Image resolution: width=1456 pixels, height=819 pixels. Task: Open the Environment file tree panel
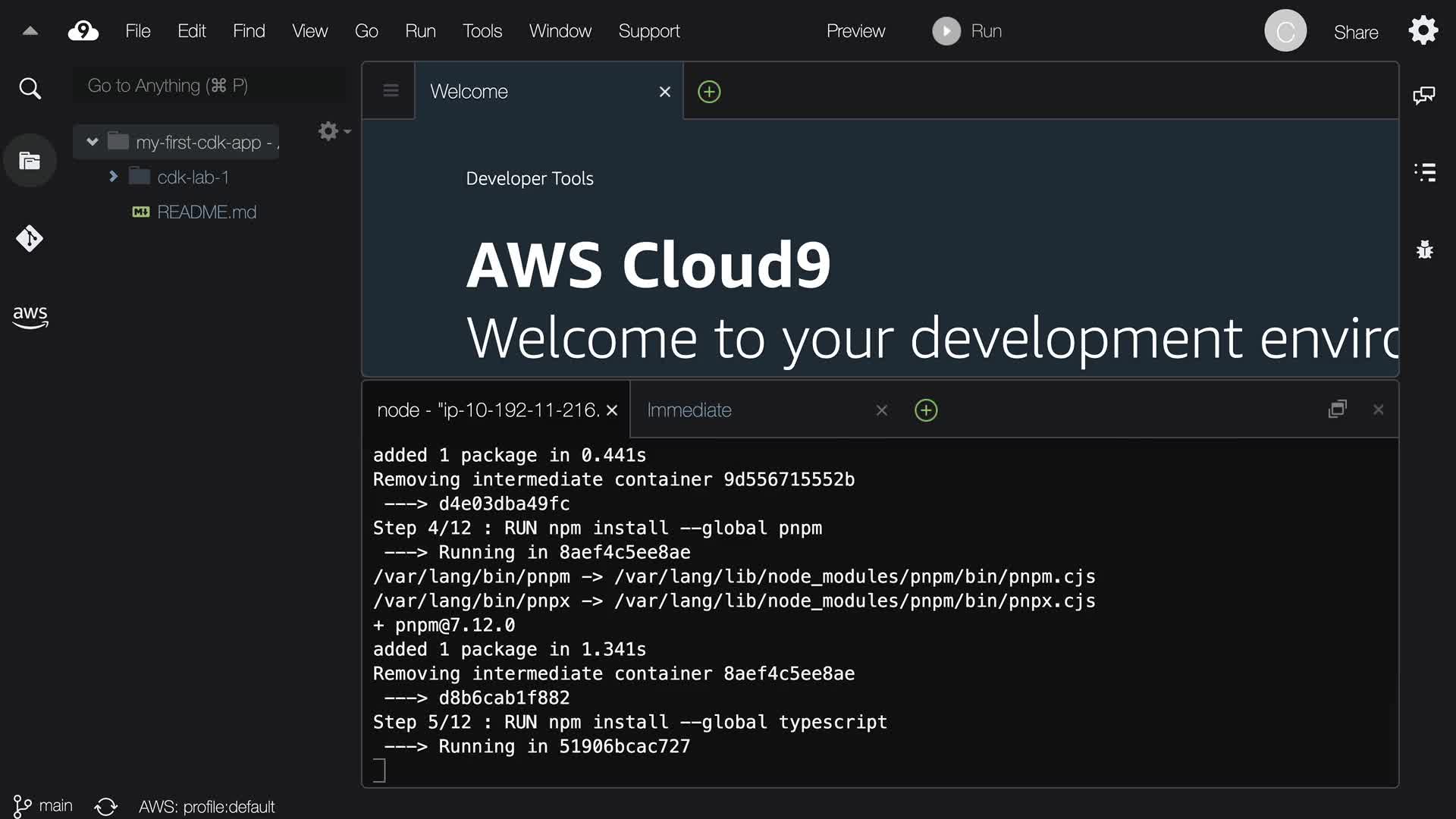[30, 161]
